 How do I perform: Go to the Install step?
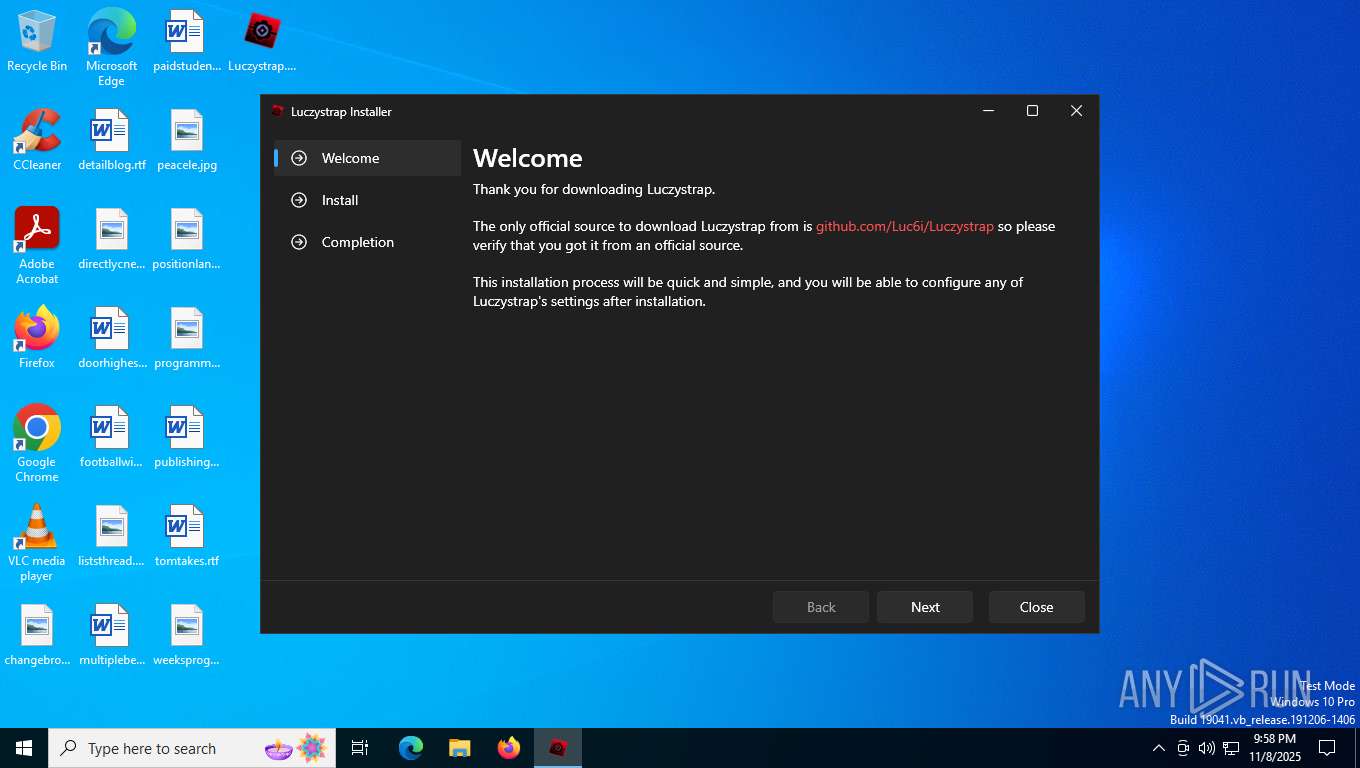(x=367, y=200)
